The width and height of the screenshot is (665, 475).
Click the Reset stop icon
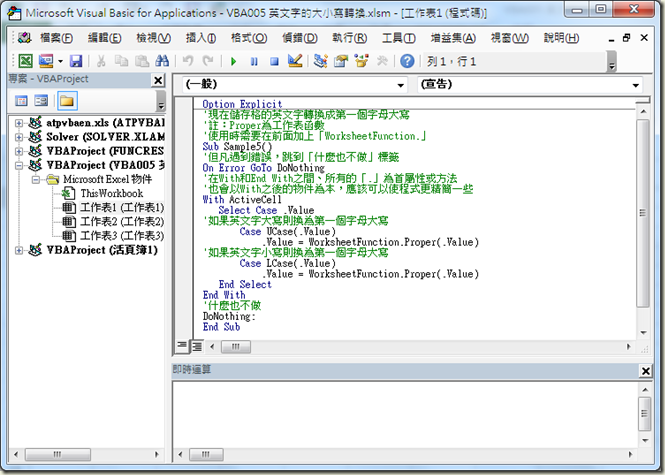[x=274, y=61]
